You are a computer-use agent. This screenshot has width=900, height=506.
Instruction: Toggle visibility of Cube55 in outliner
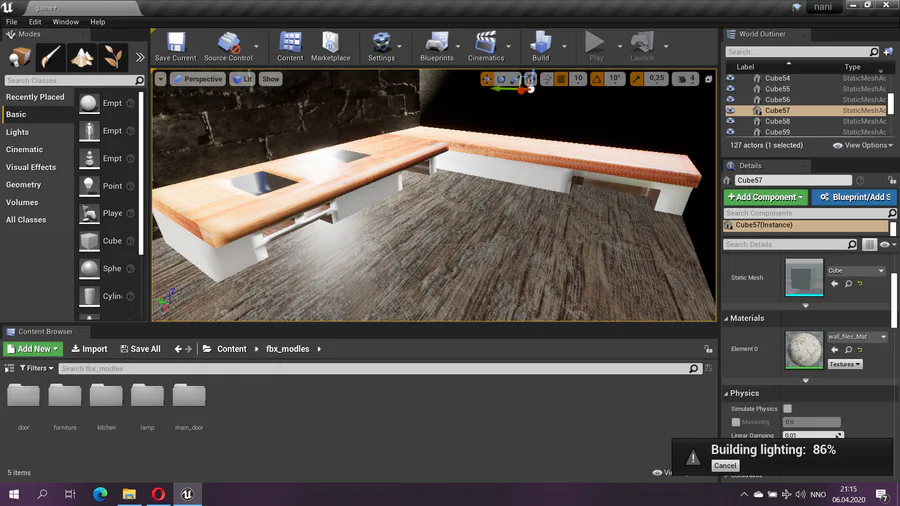click(x=730, y=89)
